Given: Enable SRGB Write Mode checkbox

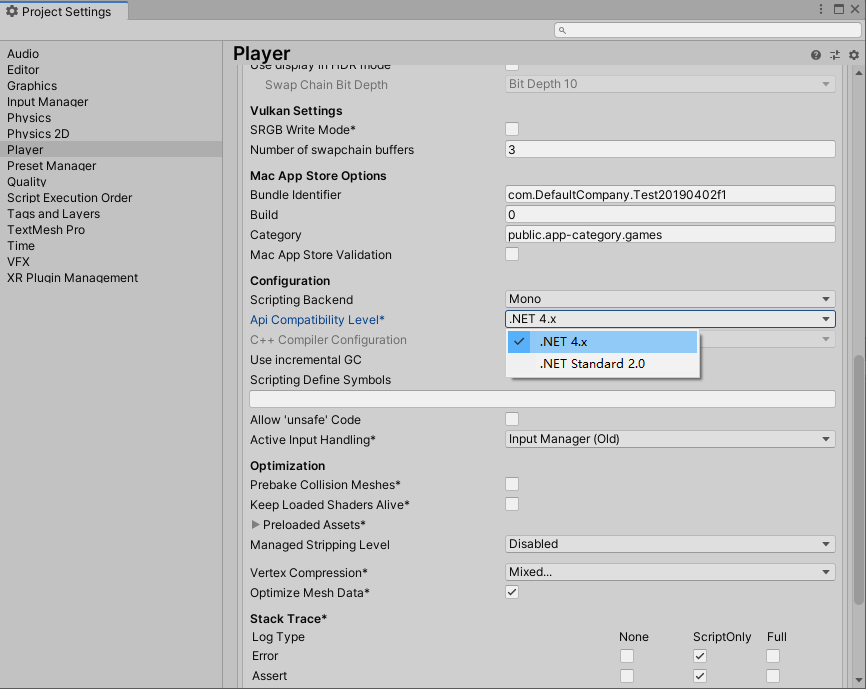Looking at the screenshot, I should (512, 129).
